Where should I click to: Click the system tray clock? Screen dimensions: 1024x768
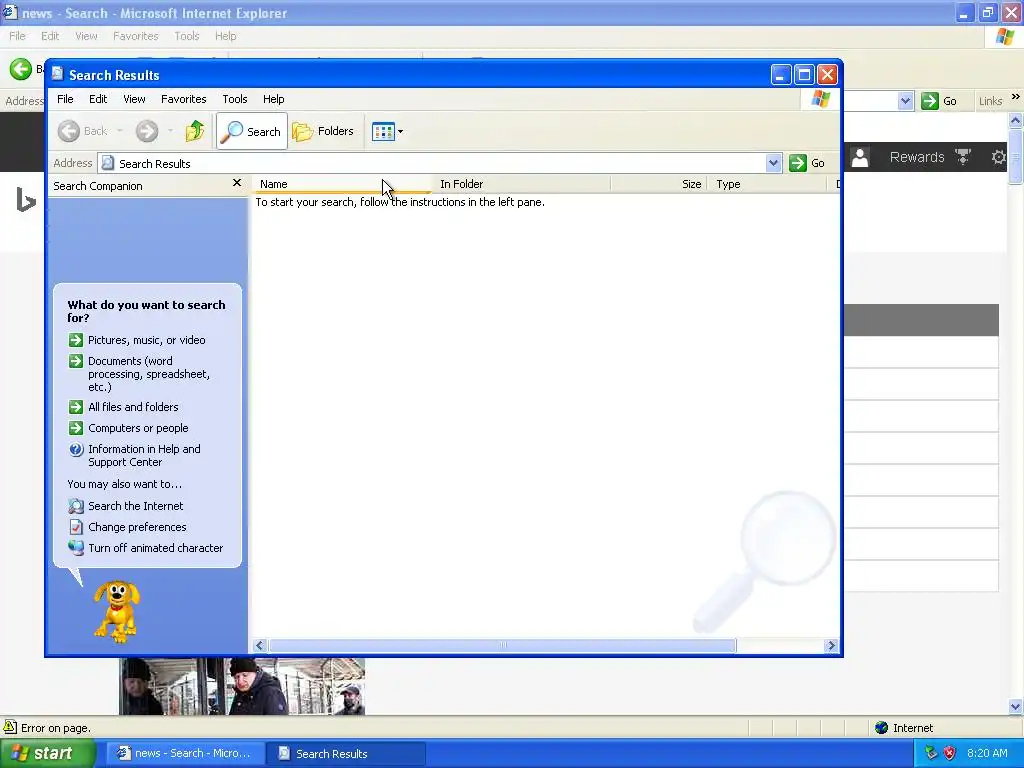(x=987, y=753)
